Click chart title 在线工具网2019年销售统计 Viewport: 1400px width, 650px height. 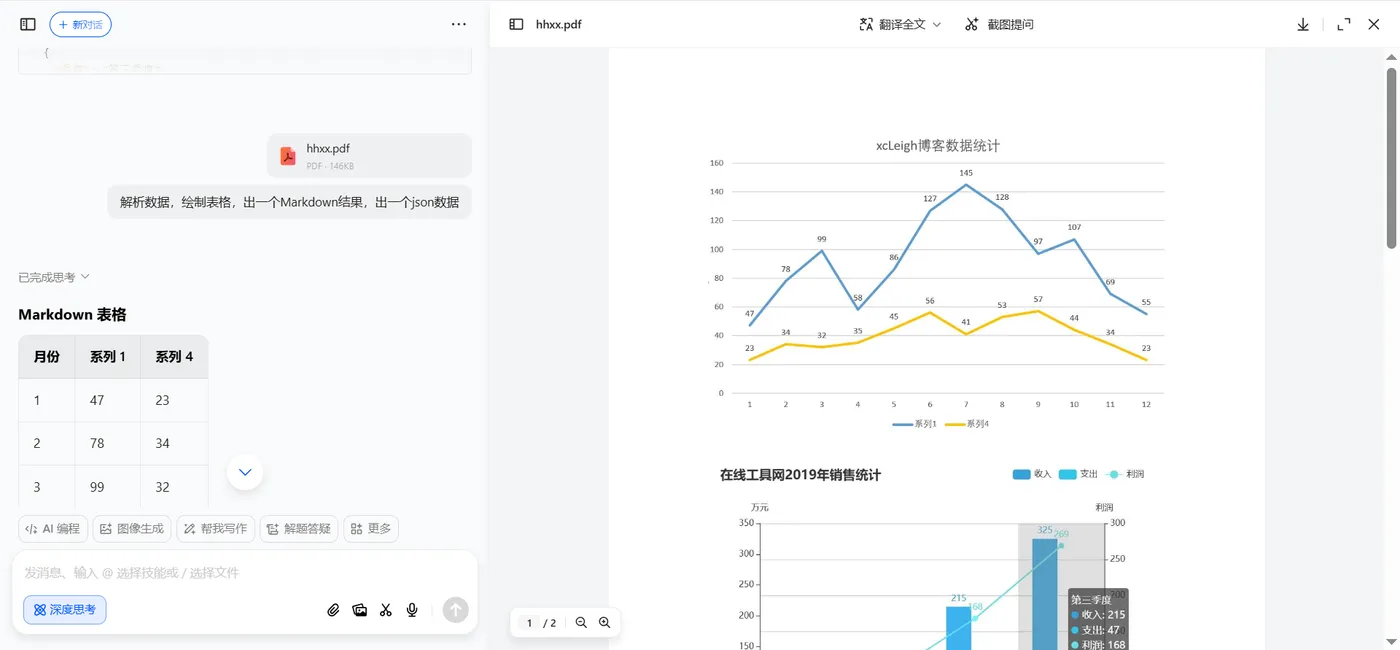[x=800, y=475]
